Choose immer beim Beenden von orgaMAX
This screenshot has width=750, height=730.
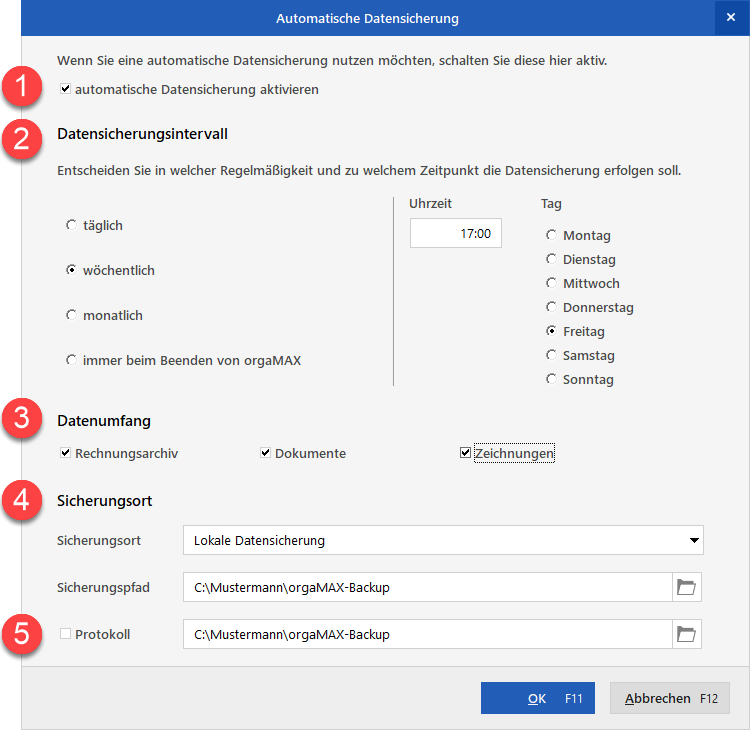click(x=71, y=360)
